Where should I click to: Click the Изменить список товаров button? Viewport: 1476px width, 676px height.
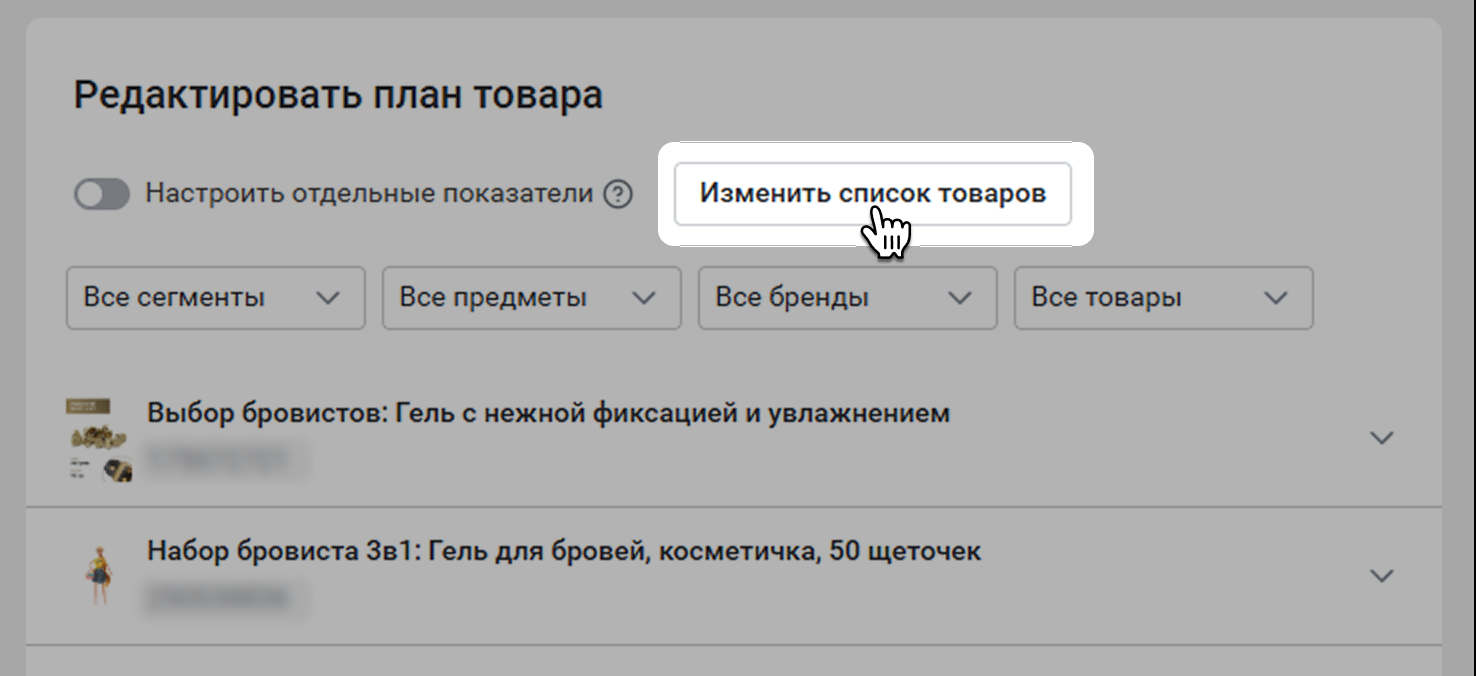[872, 193]
